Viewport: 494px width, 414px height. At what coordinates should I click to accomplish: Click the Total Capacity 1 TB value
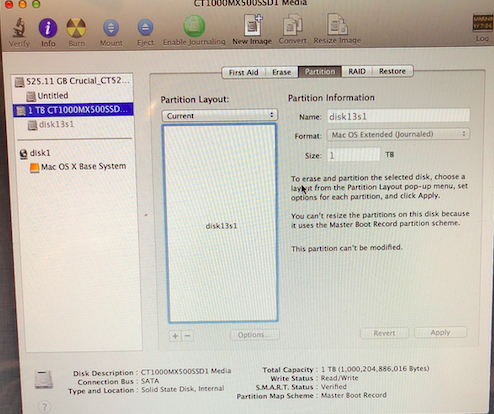[x=375, y=369]
